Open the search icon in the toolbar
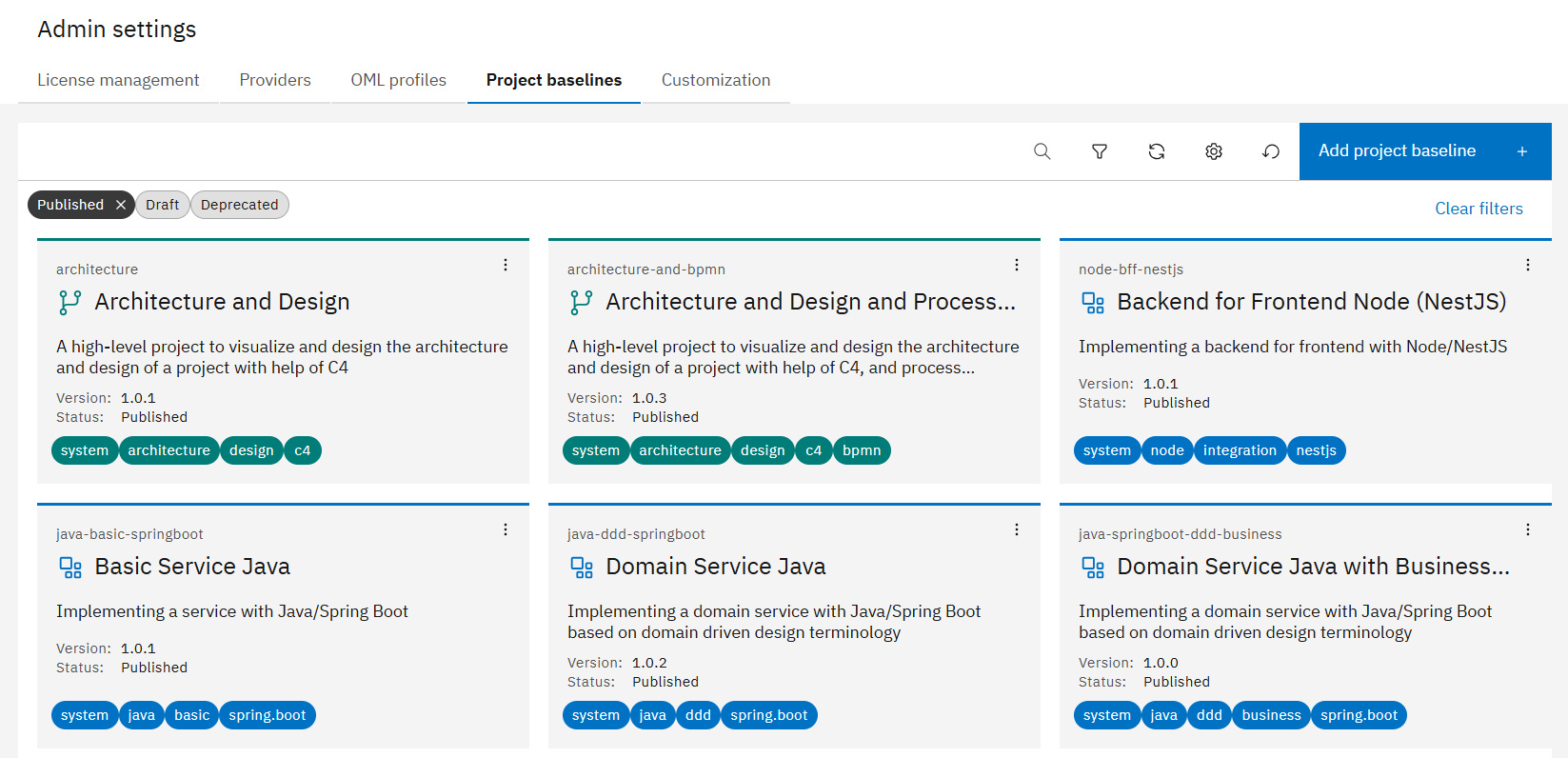The height and width of the screenshot is (758, 1568). (1042, 151)
